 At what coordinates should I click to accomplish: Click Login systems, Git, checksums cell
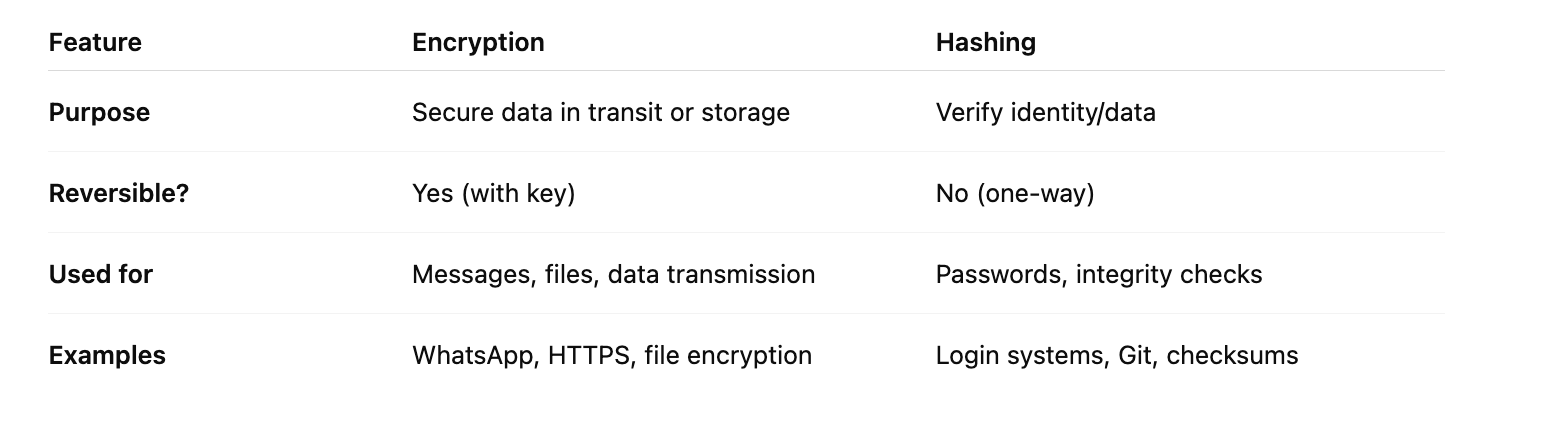[1117, 355]
